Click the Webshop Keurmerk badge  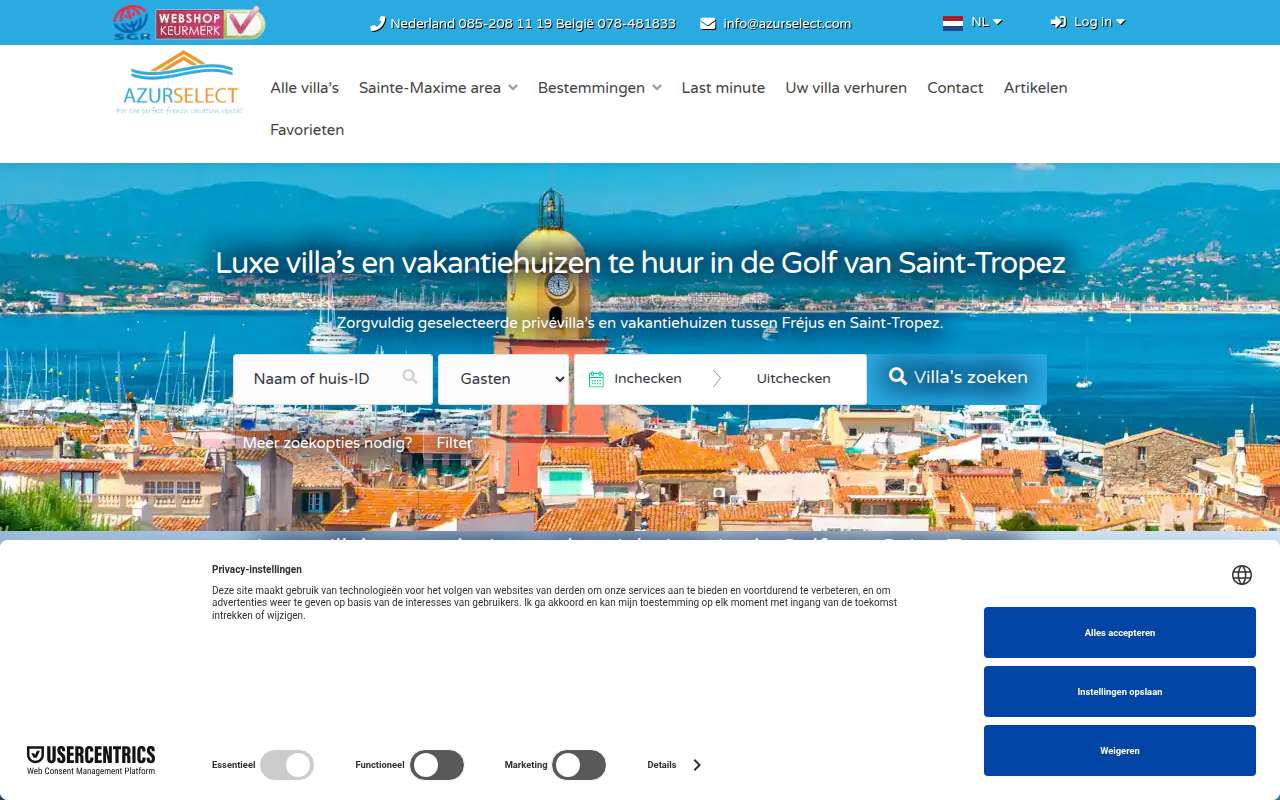[210, 22]
